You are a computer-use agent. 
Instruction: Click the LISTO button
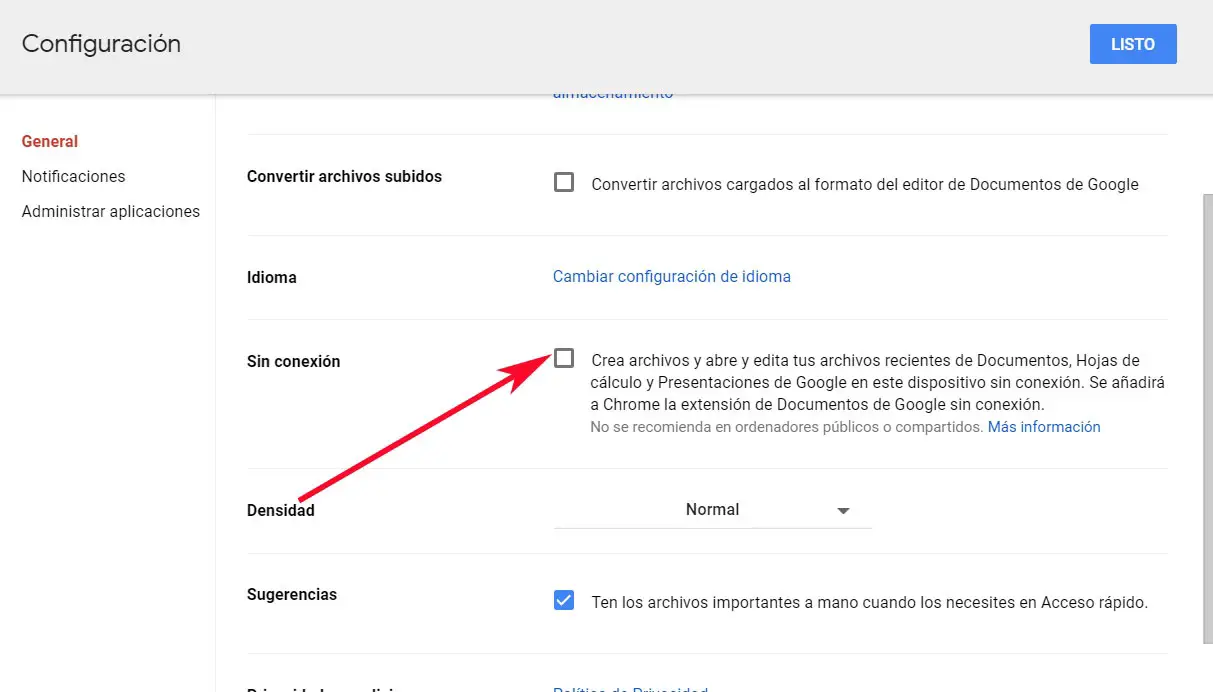point(1133,44)
